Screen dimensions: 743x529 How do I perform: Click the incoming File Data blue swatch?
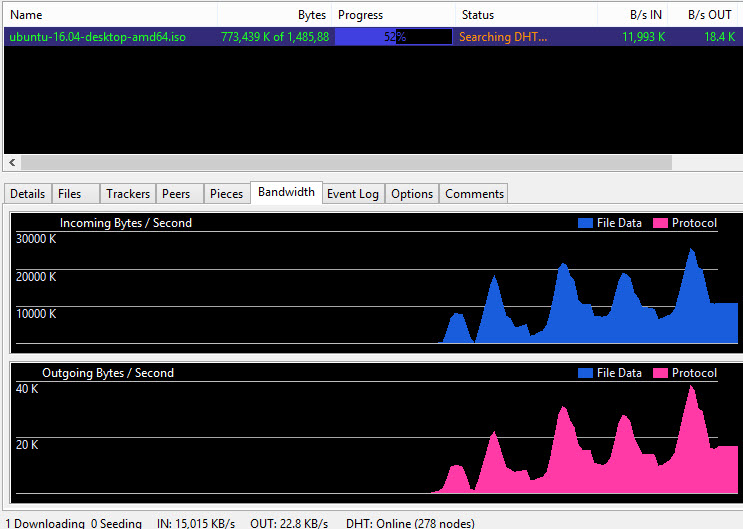[585, 223]
